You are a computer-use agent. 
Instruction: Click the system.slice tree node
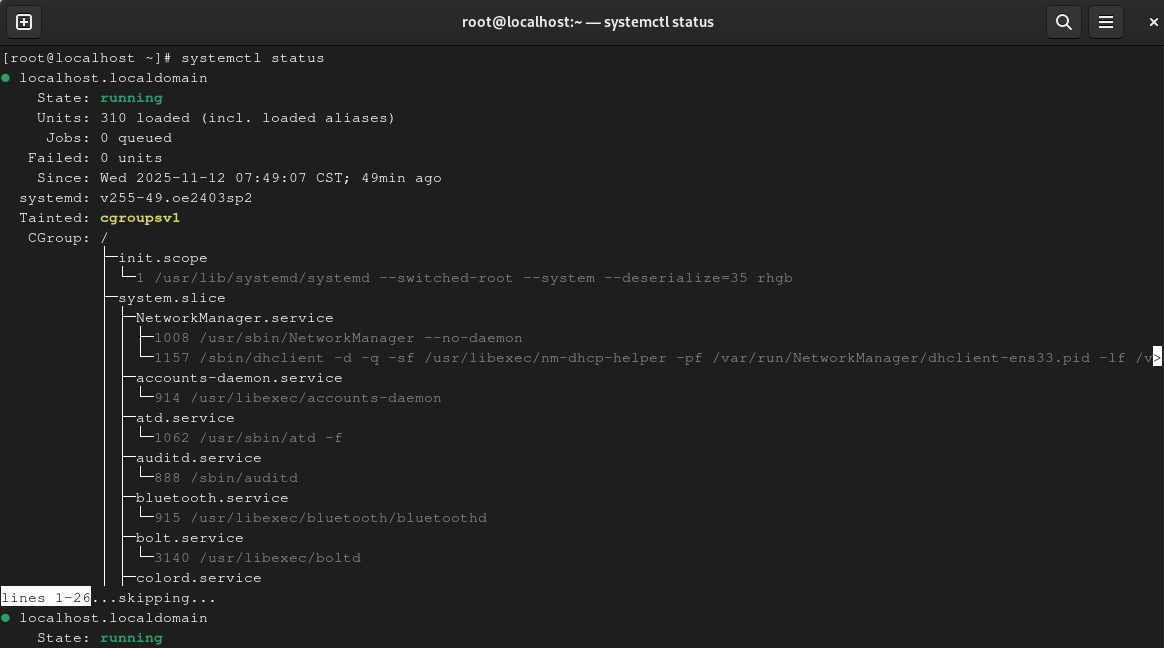[172, 298]
